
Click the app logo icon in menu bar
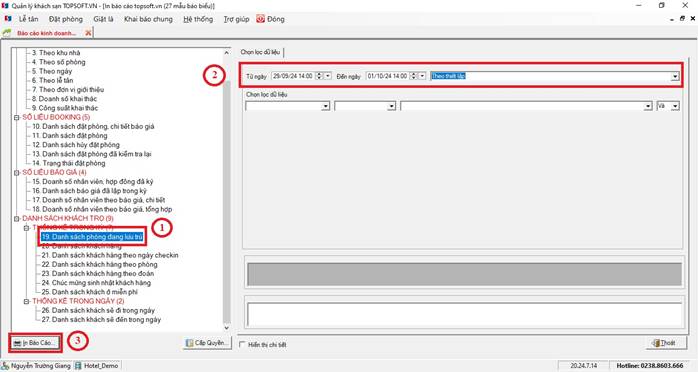pyautogui.click(x=8, y=19)
